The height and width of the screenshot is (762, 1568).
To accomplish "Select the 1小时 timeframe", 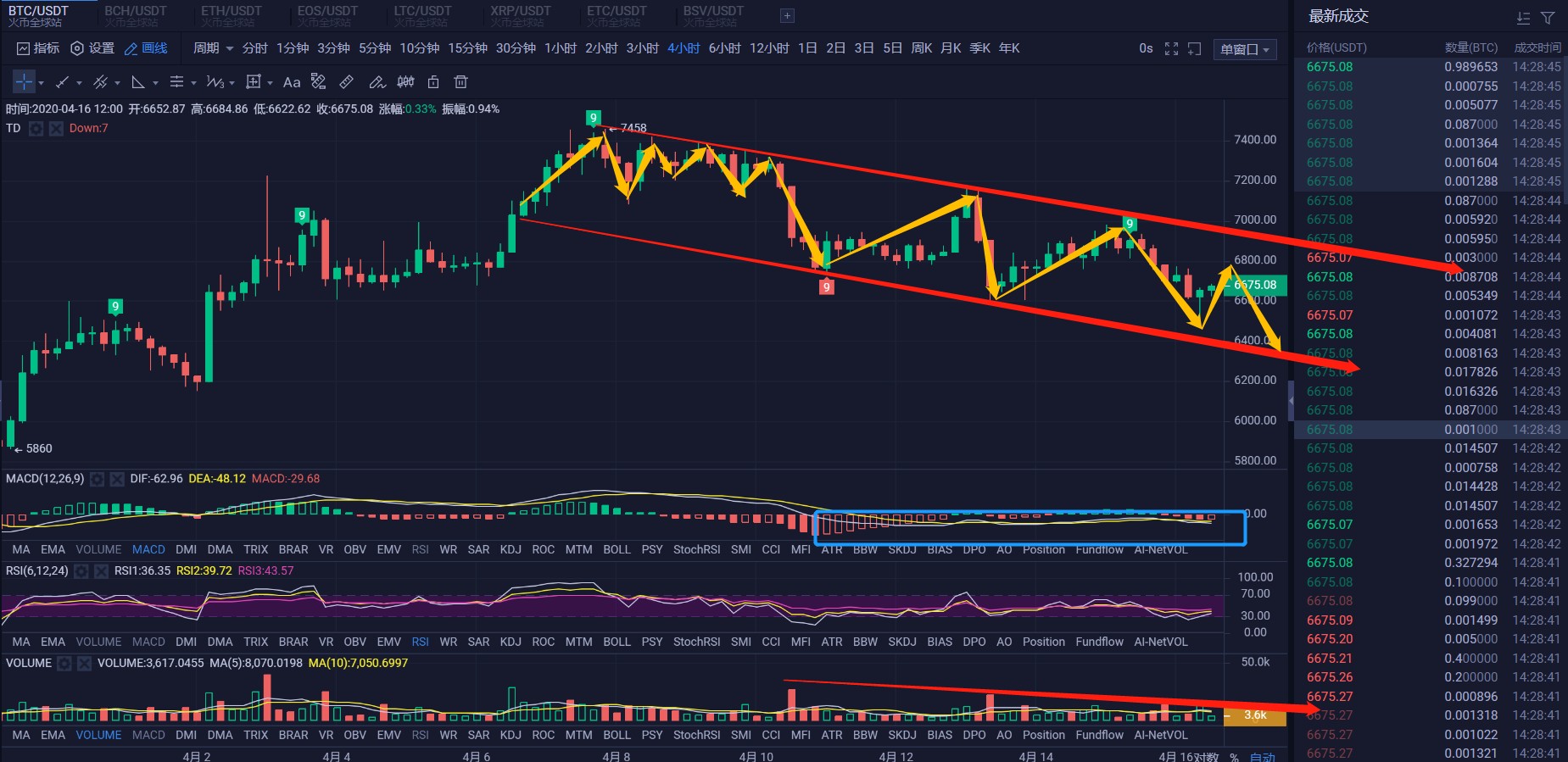I will [x=561, y=48].
